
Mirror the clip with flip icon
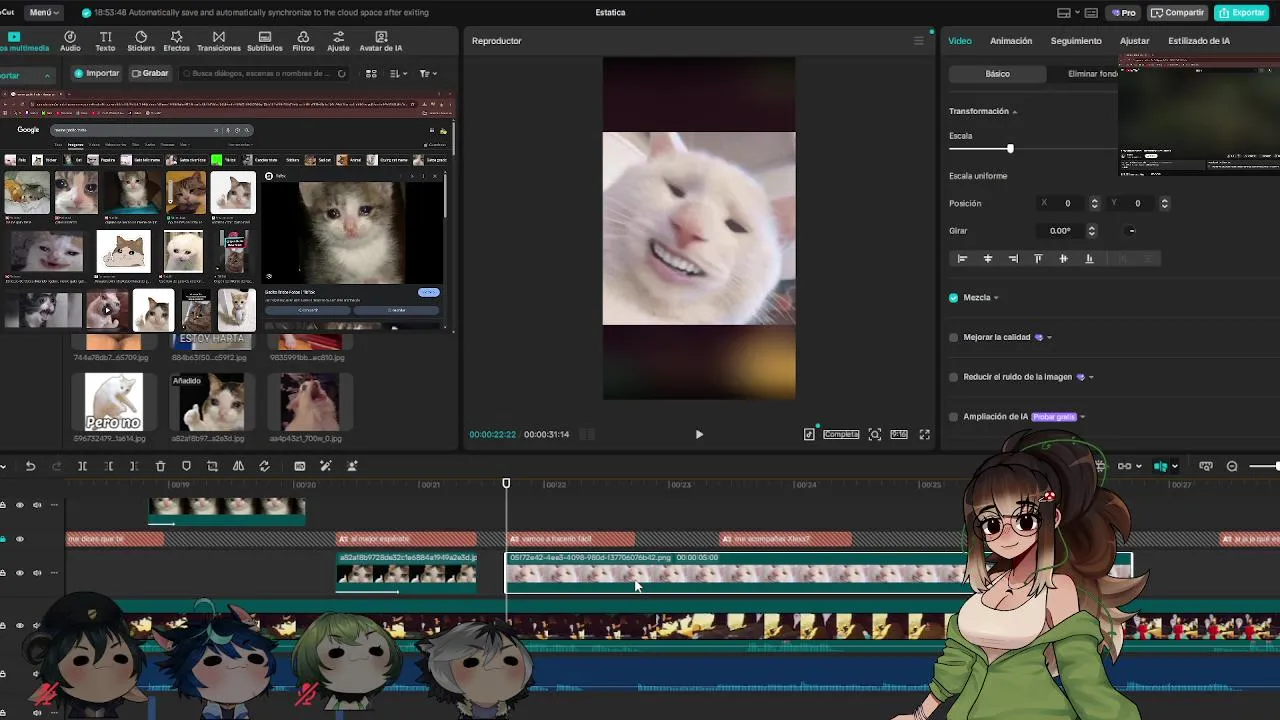click(x=238, y=466)
